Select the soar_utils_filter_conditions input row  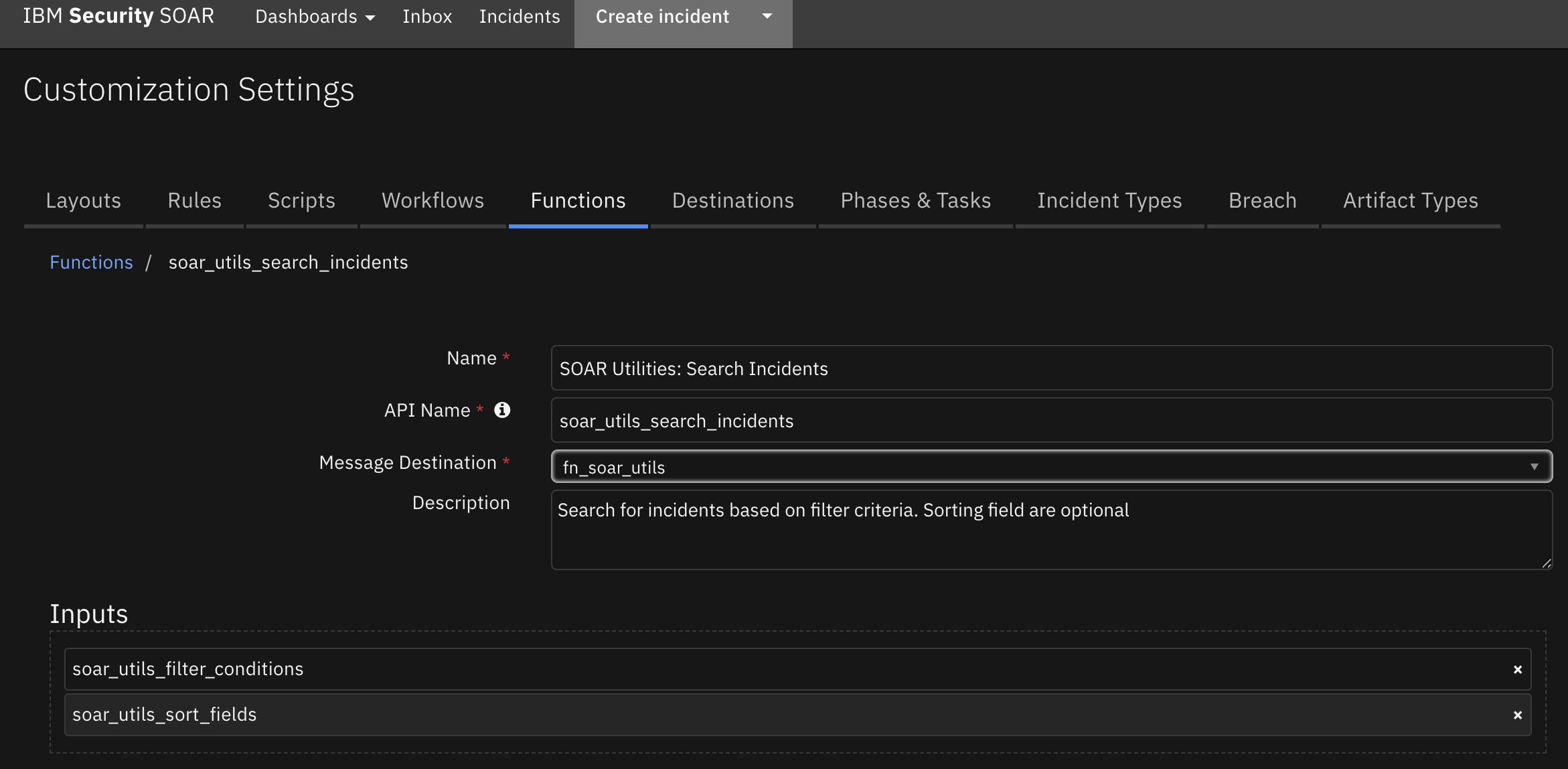[797, 669]
